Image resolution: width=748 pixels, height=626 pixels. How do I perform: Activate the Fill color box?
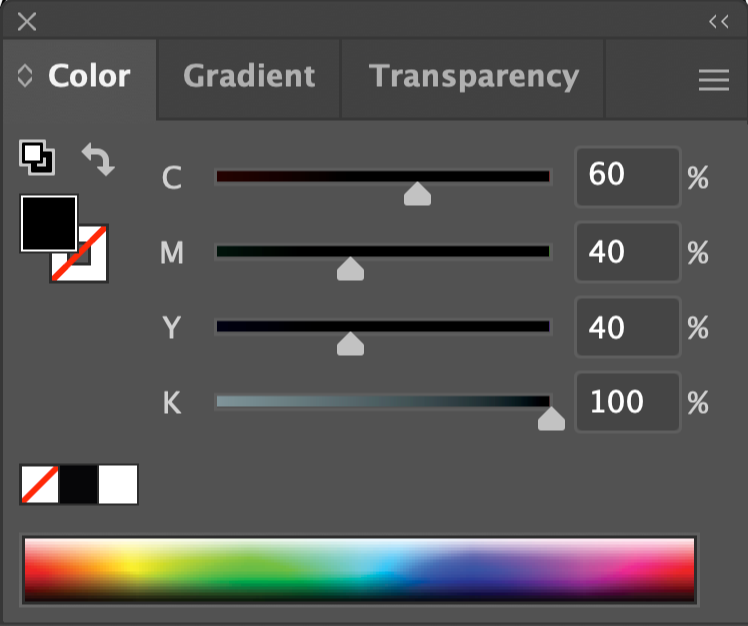pos(49,223)
